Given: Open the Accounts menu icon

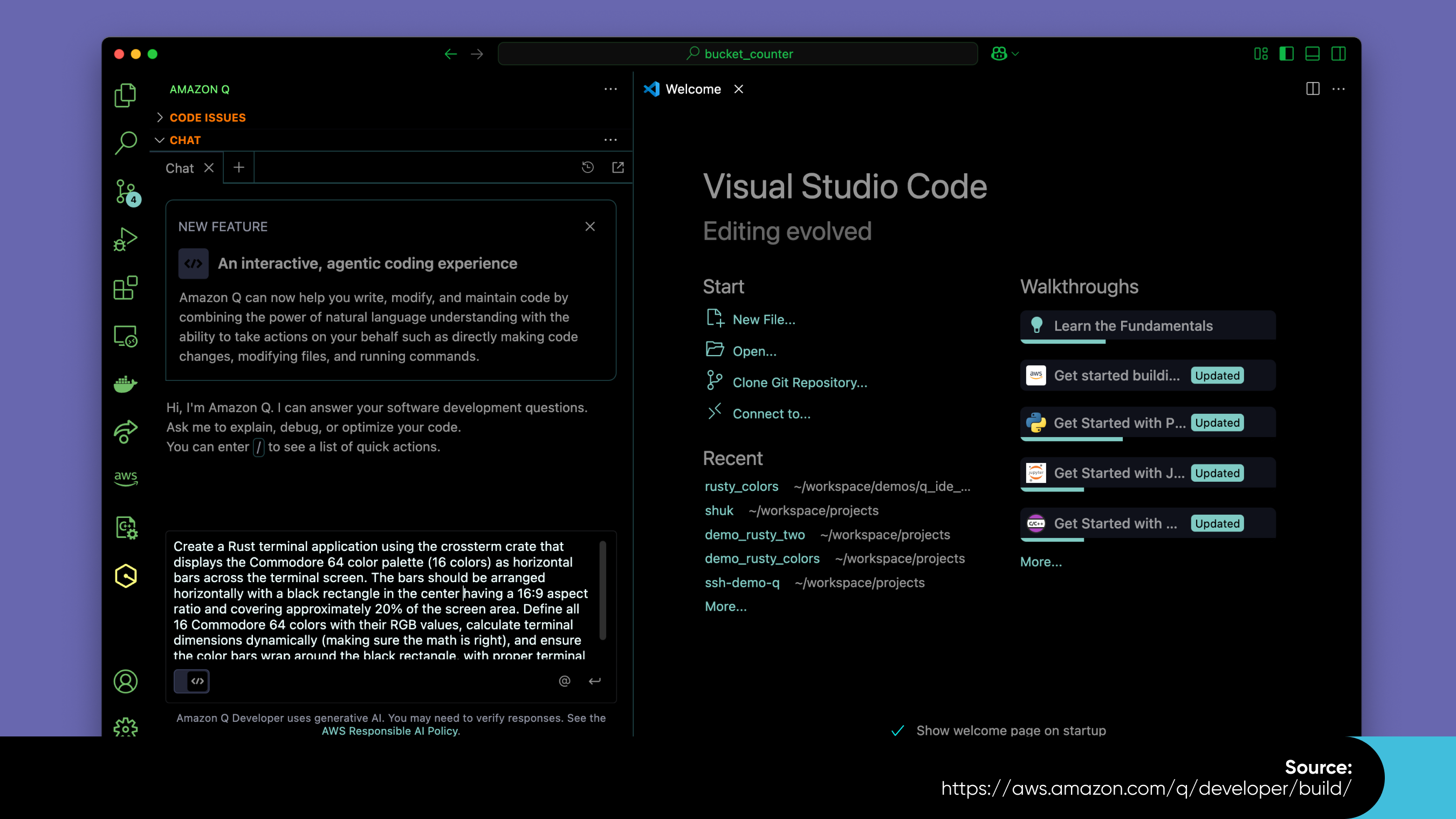Looking at the screenshot, I should tap(126, 681).
